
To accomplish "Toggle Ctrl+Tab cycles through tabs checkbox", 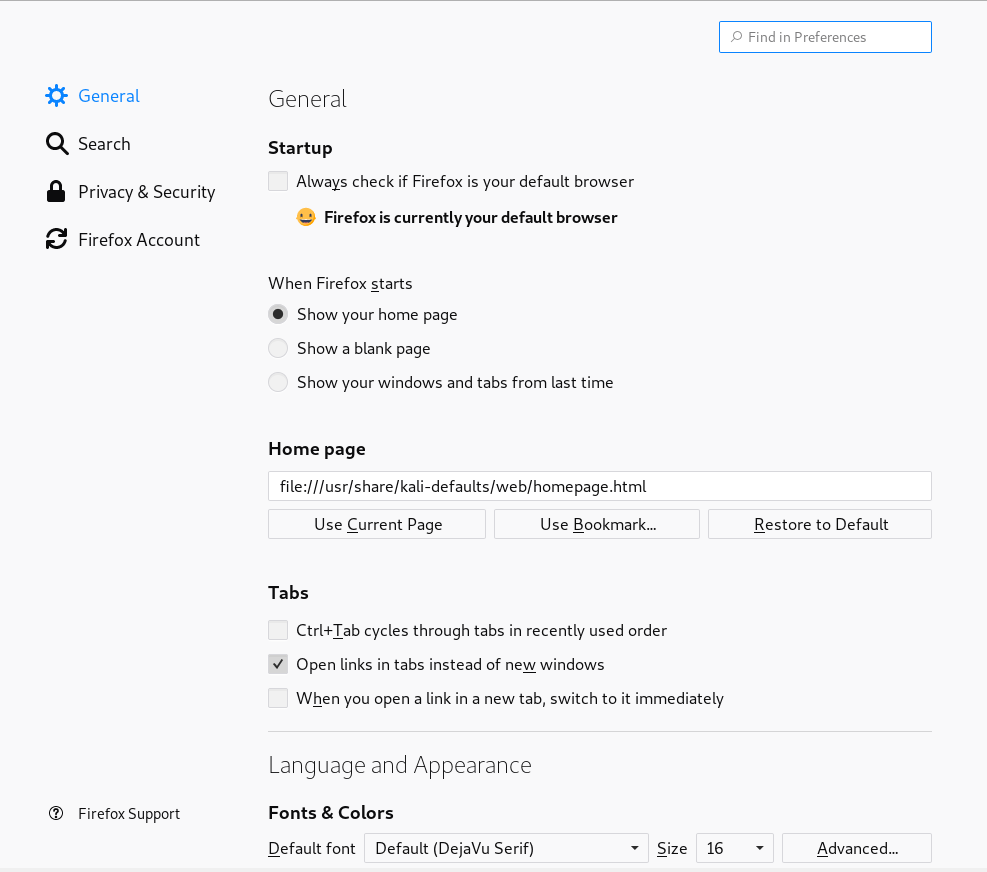I will pyautogui.click(x=278, y=630).
